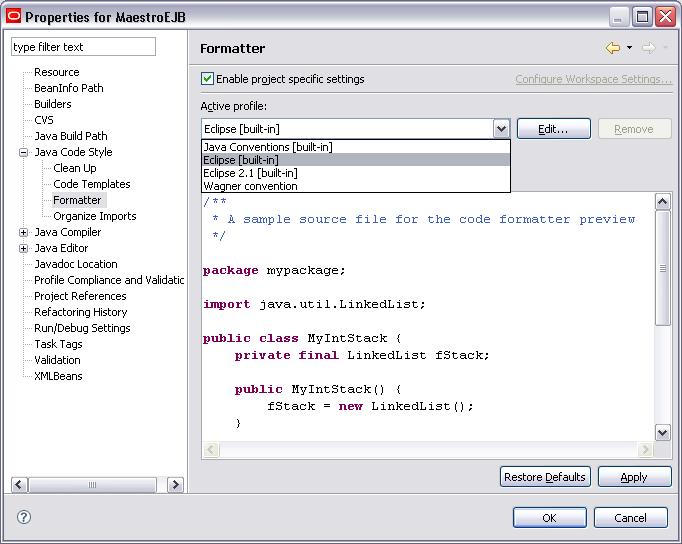This screenshot has width=682, height=544.
Task: Open the back history dropdown arrow
Action: coord(629,48)
